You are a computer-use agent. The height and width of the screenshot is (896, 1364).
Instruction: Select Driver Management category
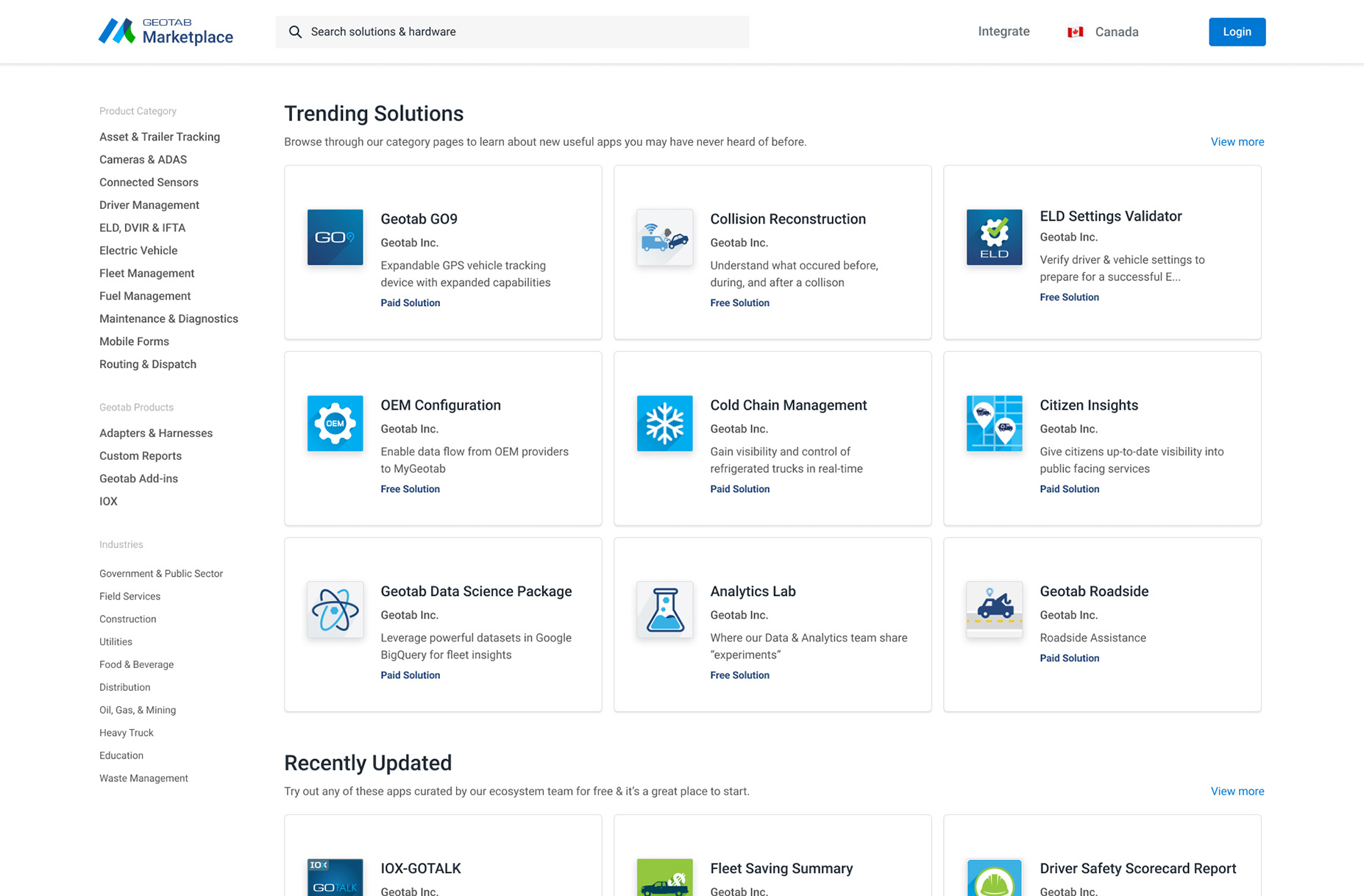(x=149, y=205)
